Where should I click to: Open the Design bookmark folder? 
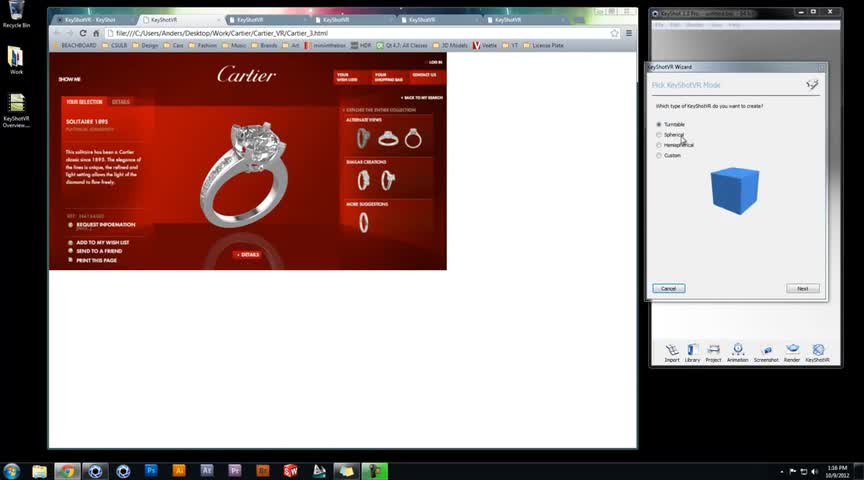tap(145, 46)
